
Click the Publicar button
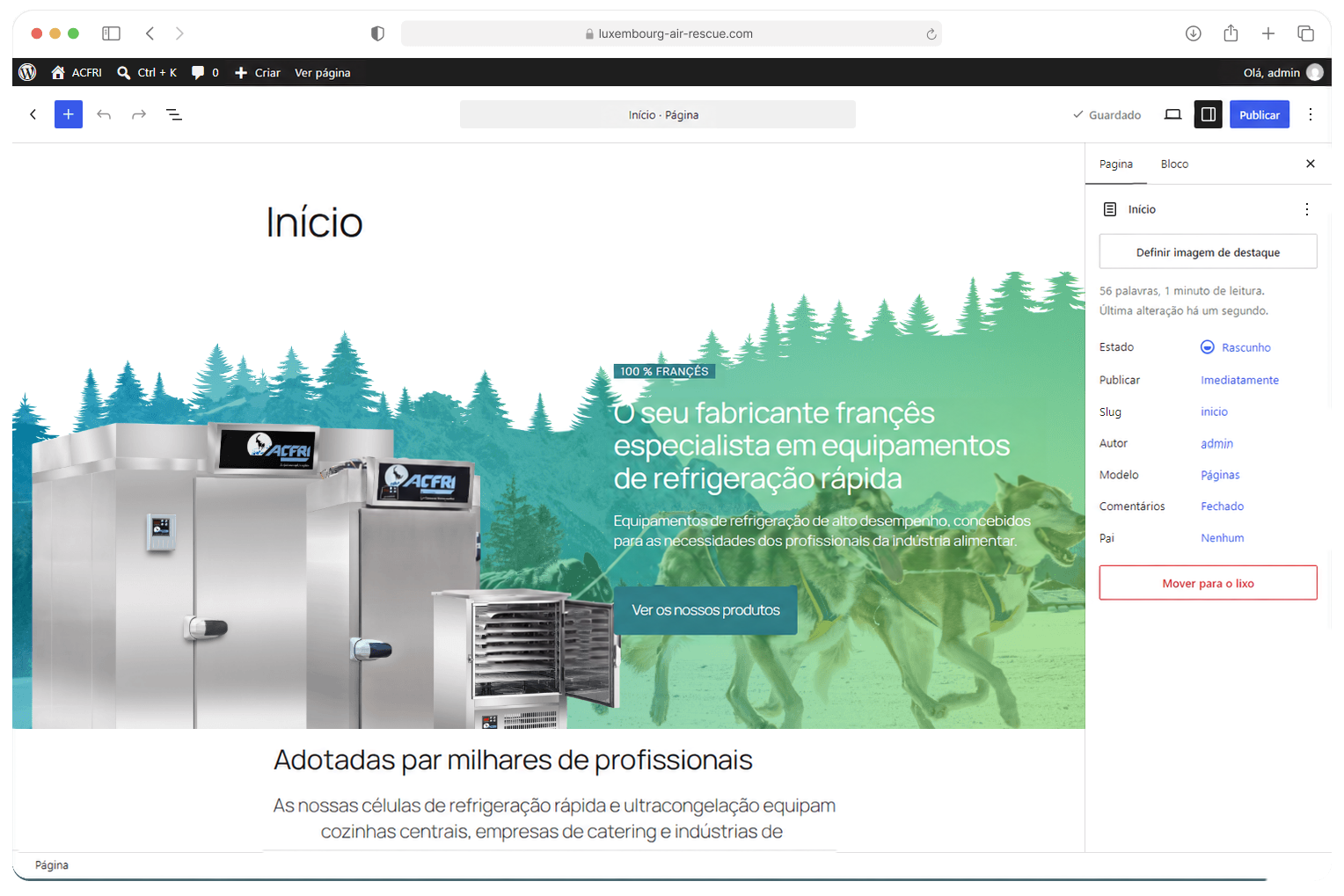pos(1259,114)
